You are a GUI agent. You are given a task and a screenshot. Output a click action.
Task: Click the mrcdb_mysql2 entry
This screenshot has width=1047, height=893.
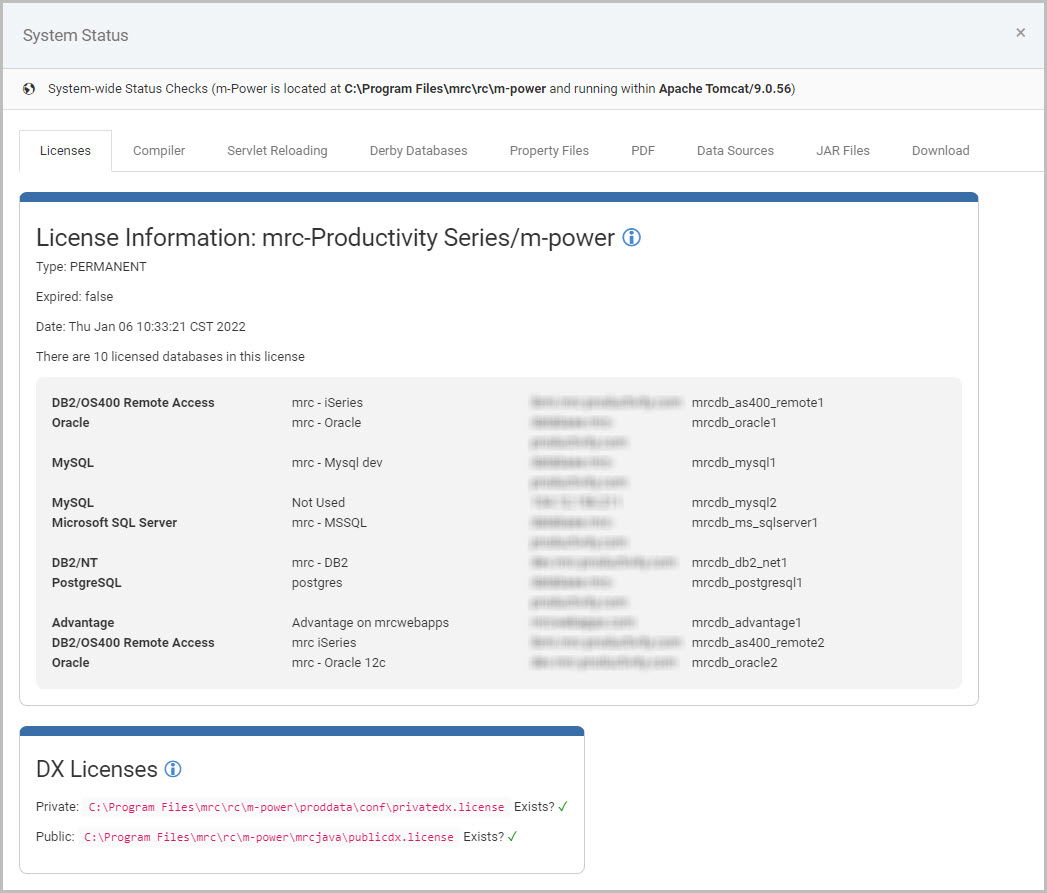point(734,503)
